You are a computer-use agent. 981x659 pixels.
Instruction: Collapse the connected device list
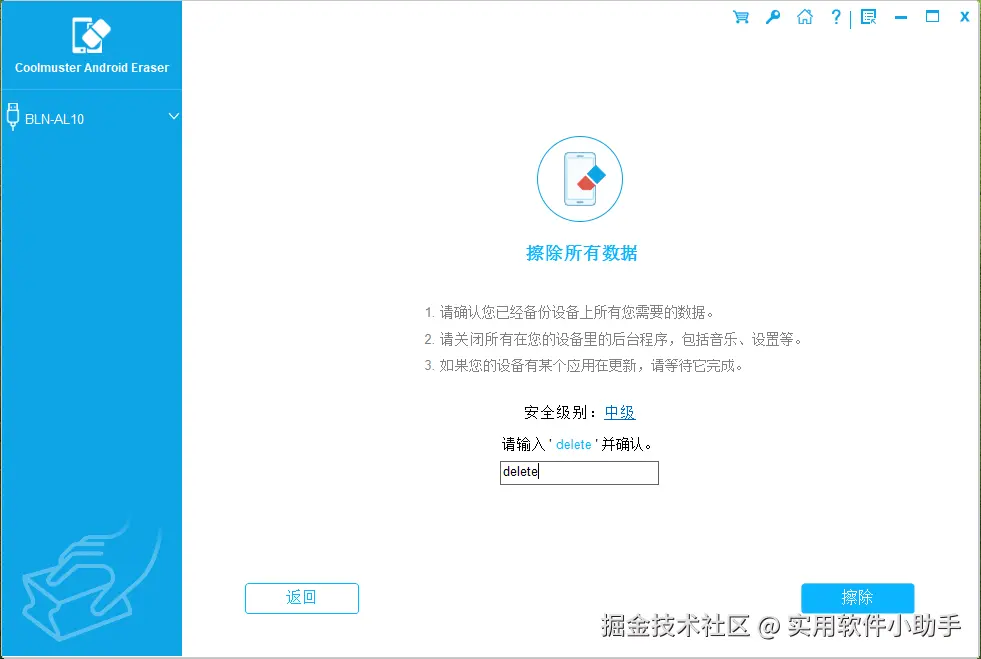click(x=173, y=117)
